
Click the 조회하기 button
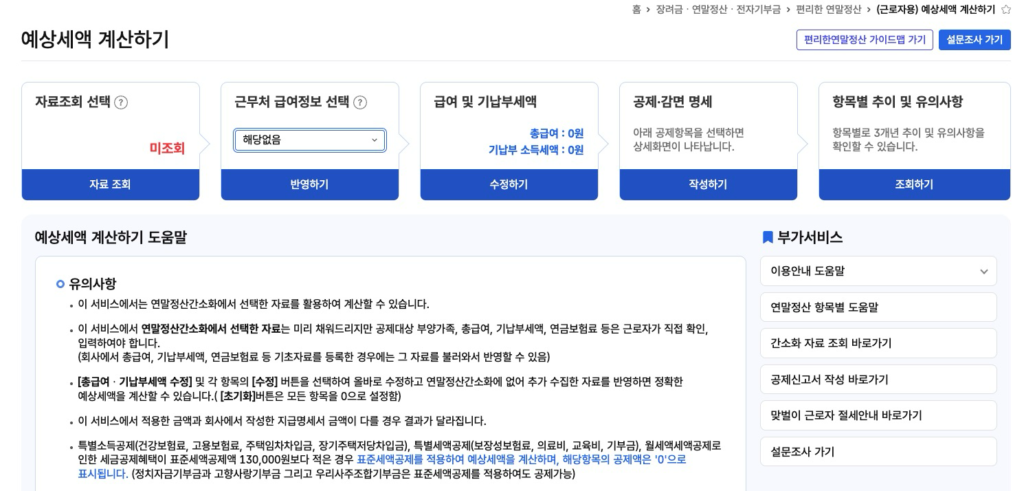tap(914, 185)
